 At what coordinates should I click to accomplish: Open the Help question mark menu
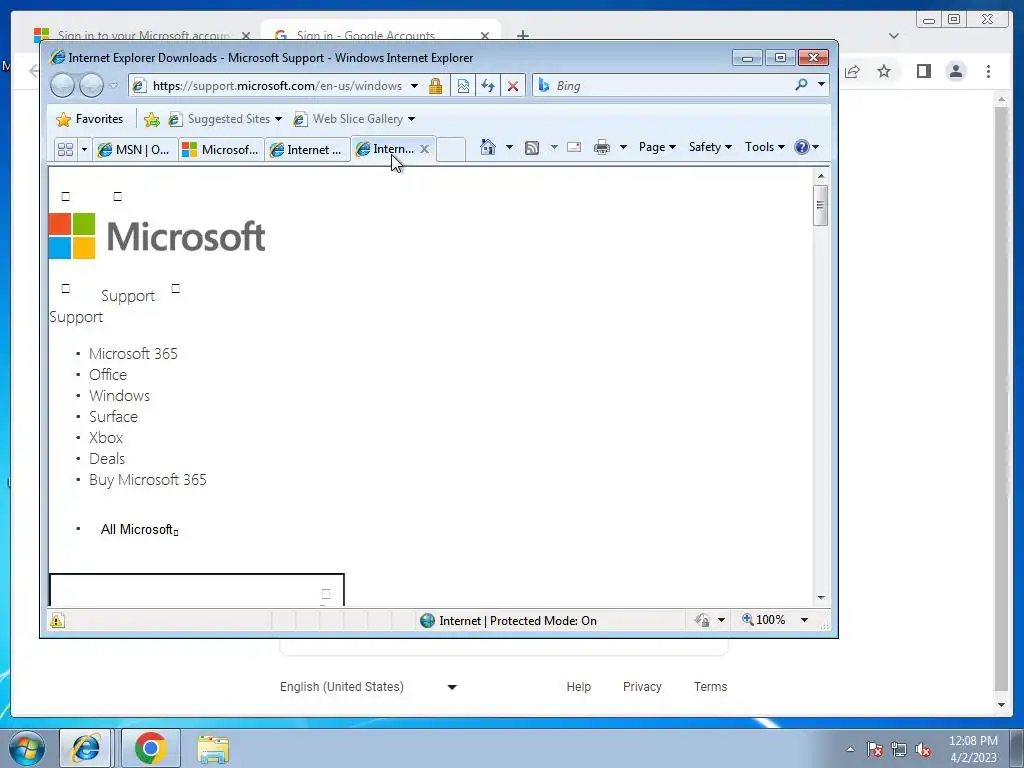807,147
